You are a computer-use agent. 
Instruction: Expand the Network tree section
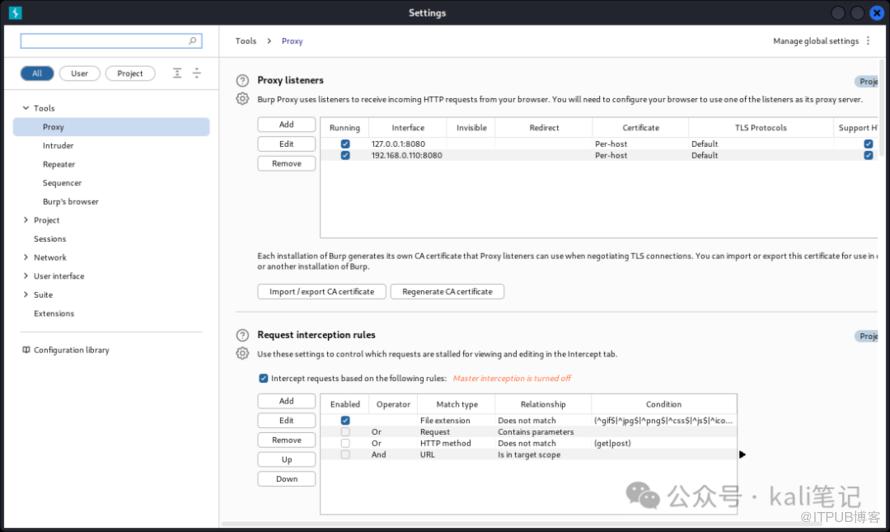[25, 257]
